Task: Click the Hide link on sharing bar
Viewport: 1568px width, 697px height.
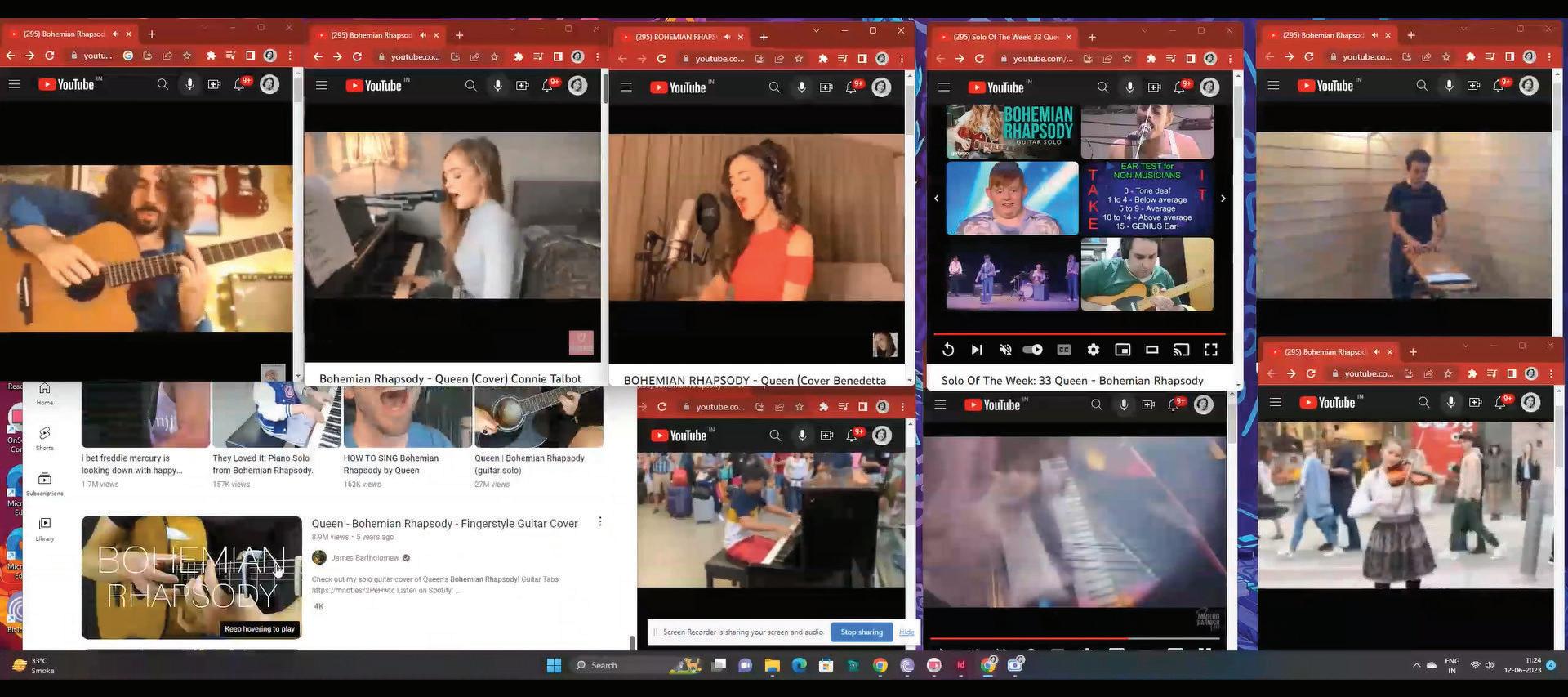Action: pyautogui.click(x=906, y=632)
